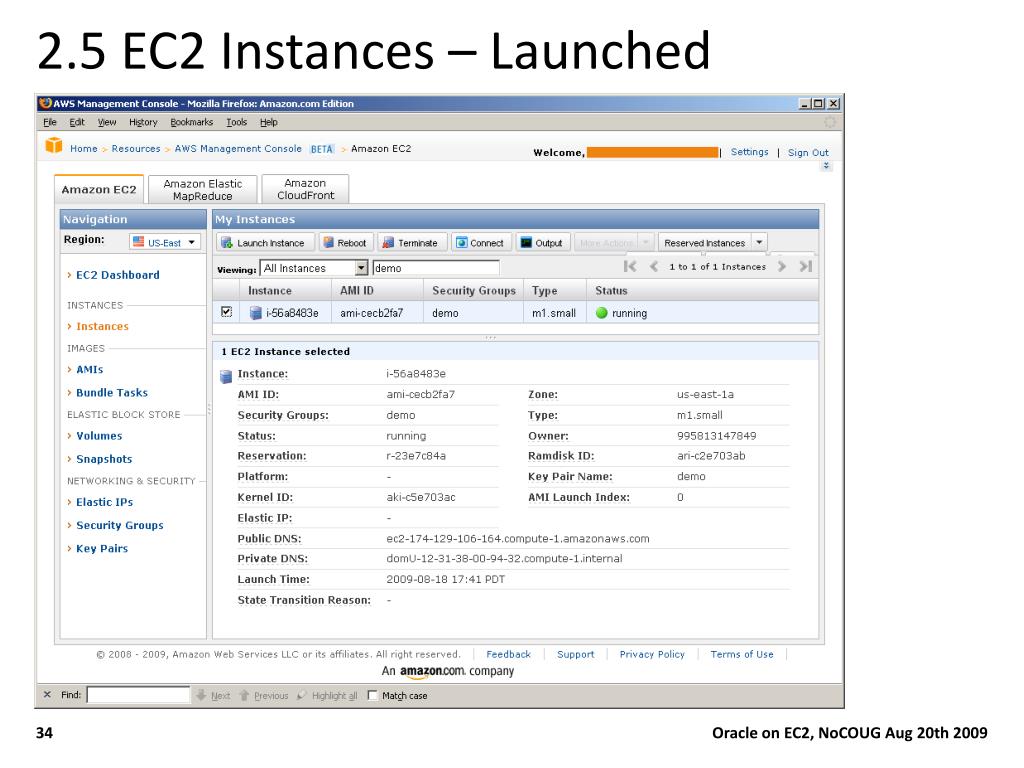The height and width of the screenshot is (768, 1024).
Task: Open Key Pairs in navigation
Action: [102, 549]
